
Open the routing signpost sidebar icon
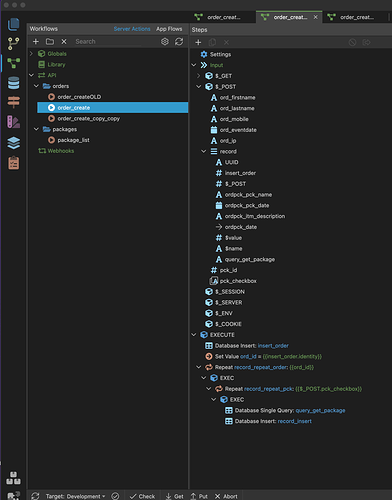(x=14, y=102)
